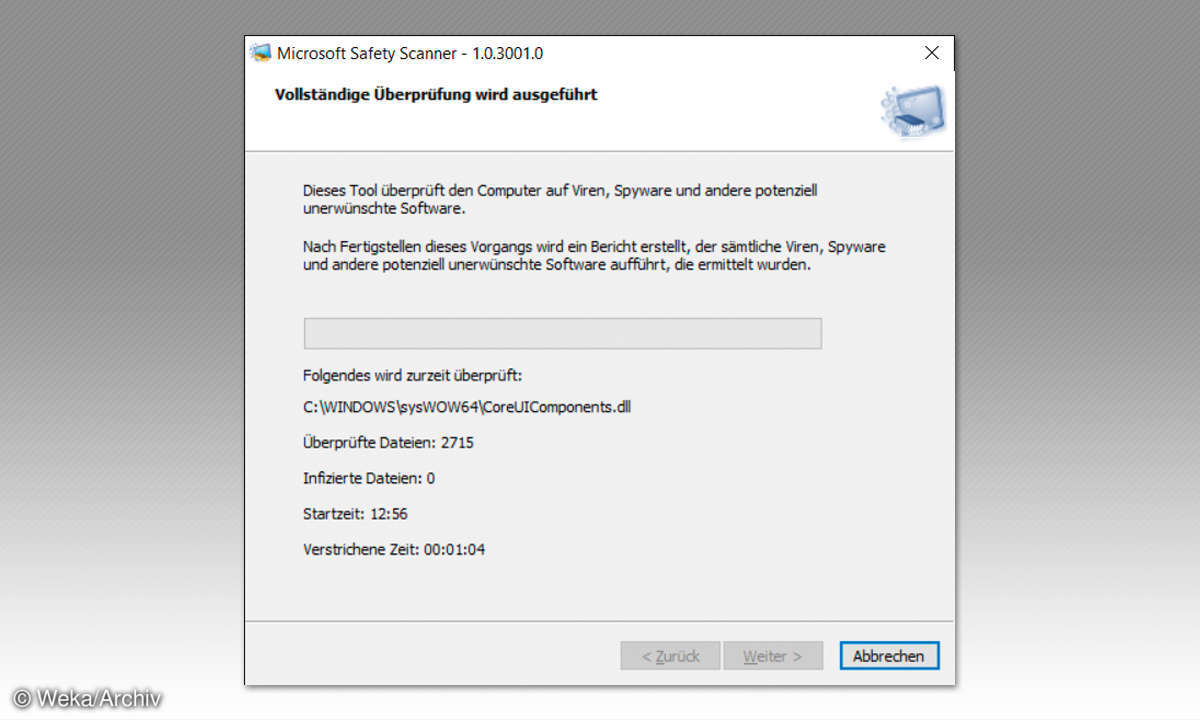Click the Abbrechen button to cancel scan
This screenshot has width=1200, height=720.
[889, 656]
